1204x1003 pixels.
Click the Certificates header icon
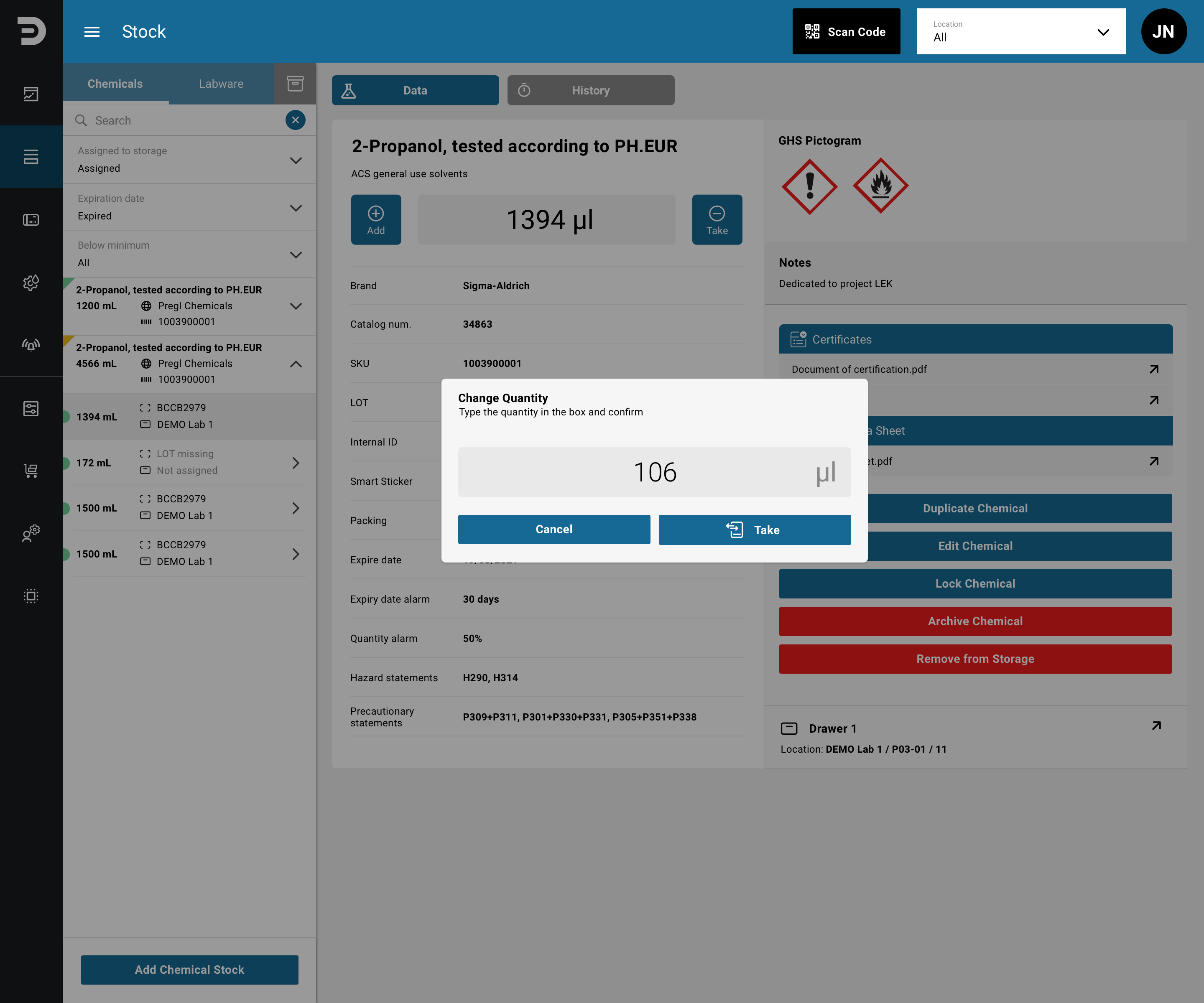pos(798,339)
